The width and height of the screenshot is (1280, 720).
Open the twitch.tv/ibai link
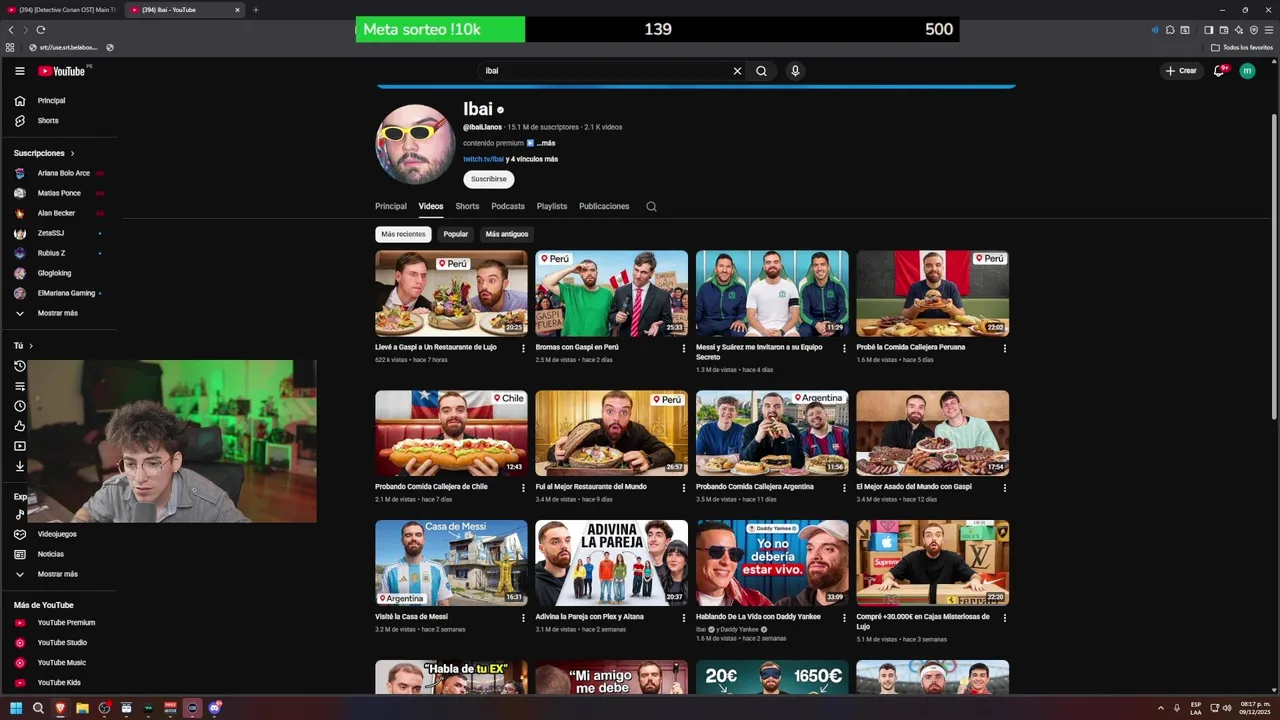(483, 159)
